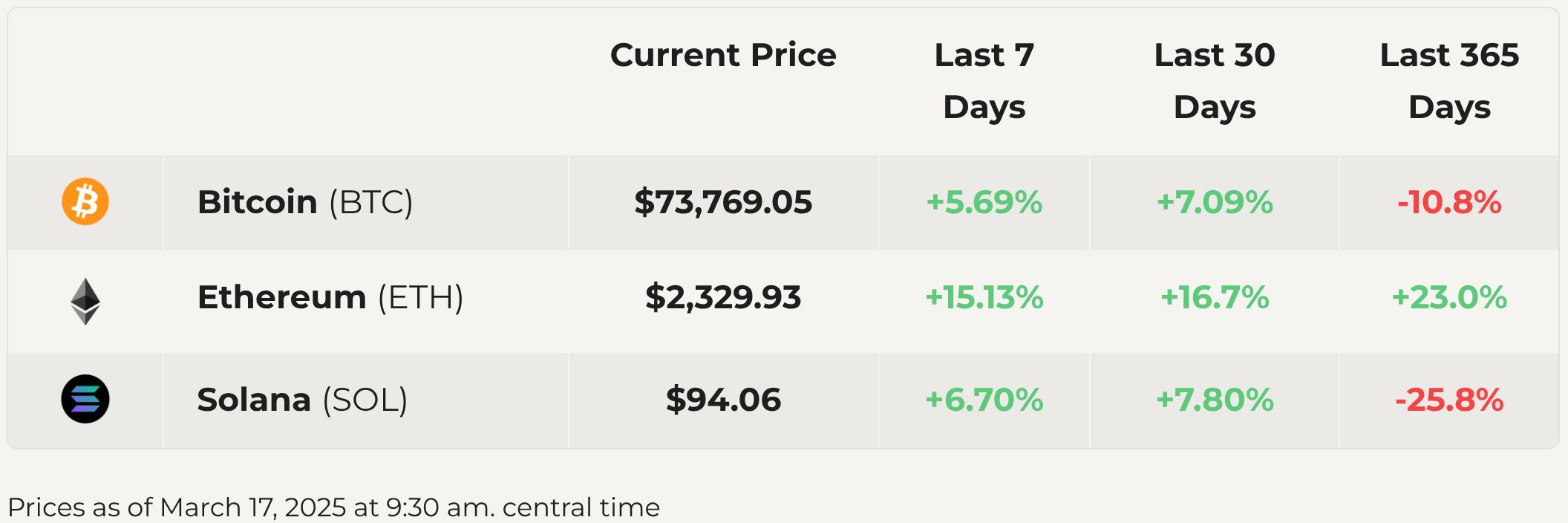The height and width of the screenshot is (523, 1568).
Task: Click the Bitcoin logo icon
Action: pos(85,201)
